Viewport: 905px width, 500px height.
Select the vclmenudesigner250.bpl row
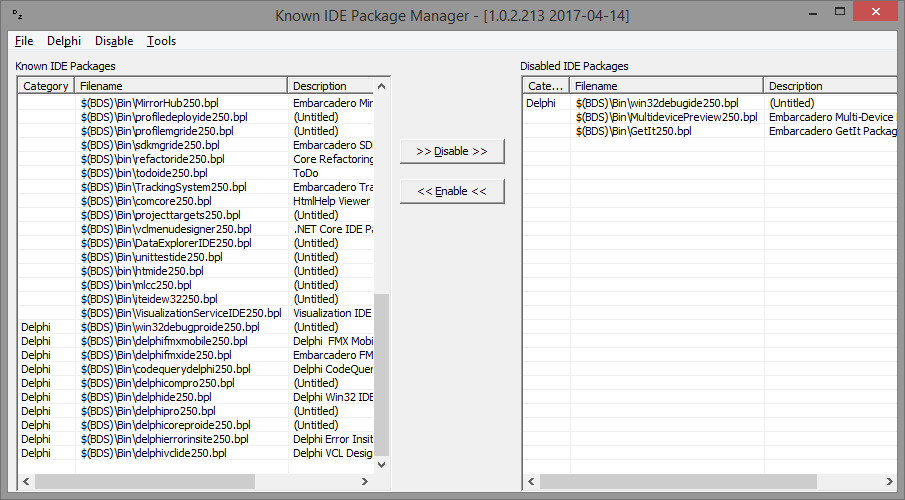(x=196, y=229)
